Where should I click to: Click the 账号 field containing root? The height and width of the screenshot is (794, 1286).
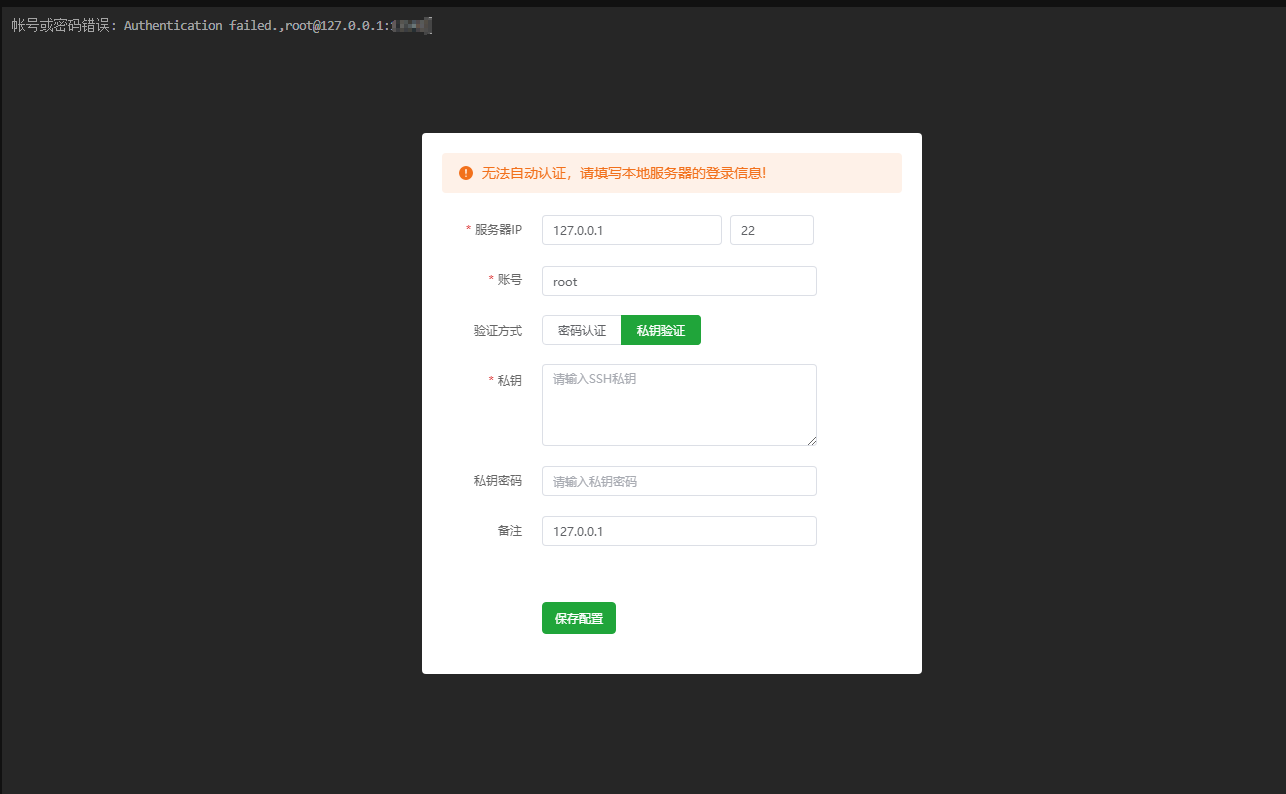click(679, 281)
